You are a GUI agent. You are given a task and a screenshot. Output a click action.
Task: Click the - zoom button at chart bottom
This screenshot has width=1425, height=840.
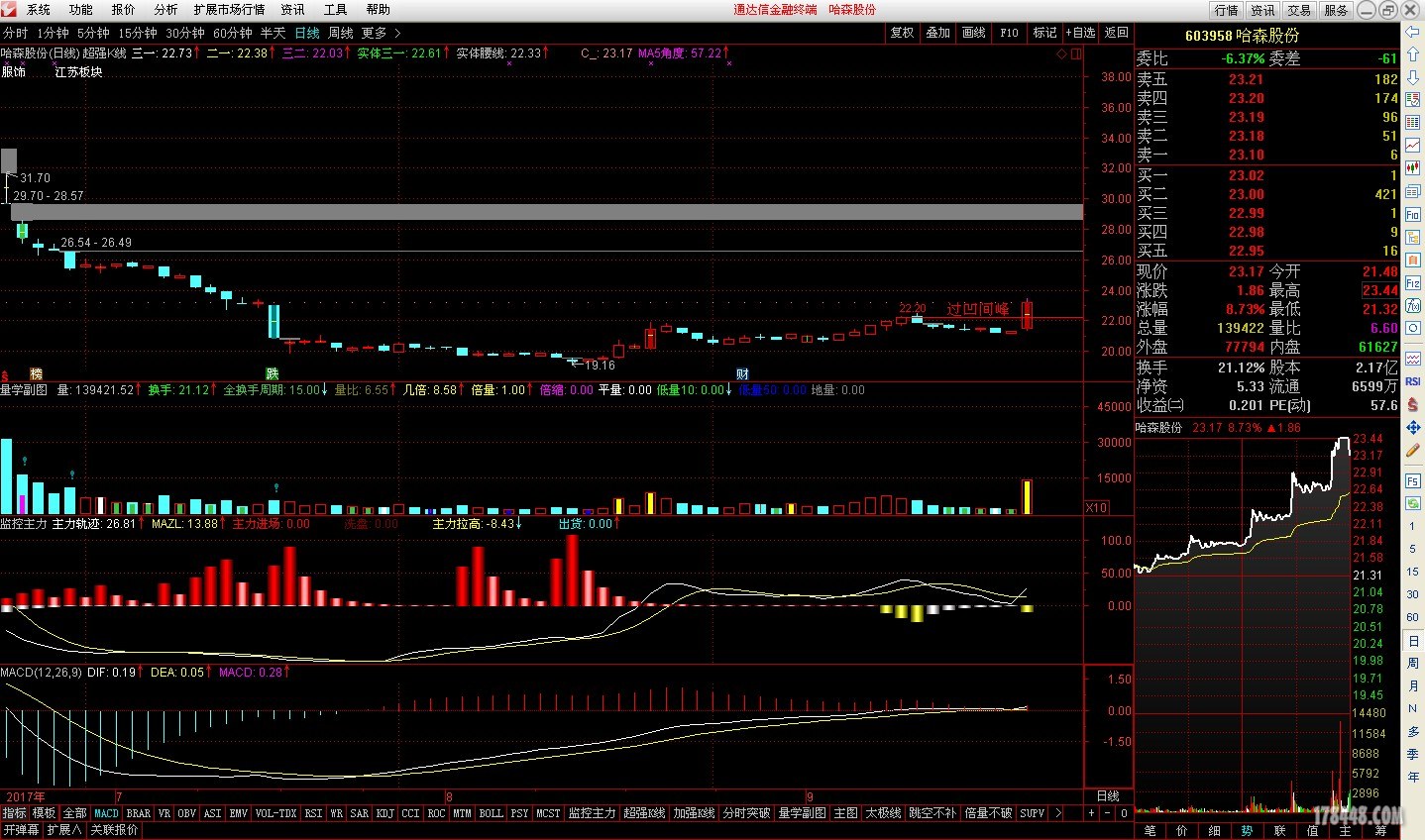pyautogui.click(x=1108, y=813)
